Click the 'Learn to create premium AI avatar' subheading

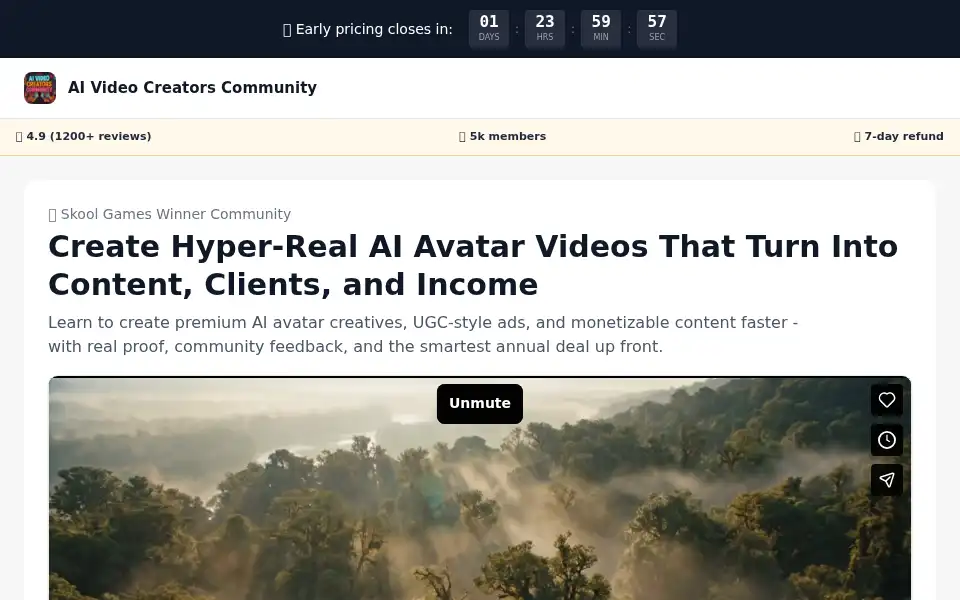[422, 334]
